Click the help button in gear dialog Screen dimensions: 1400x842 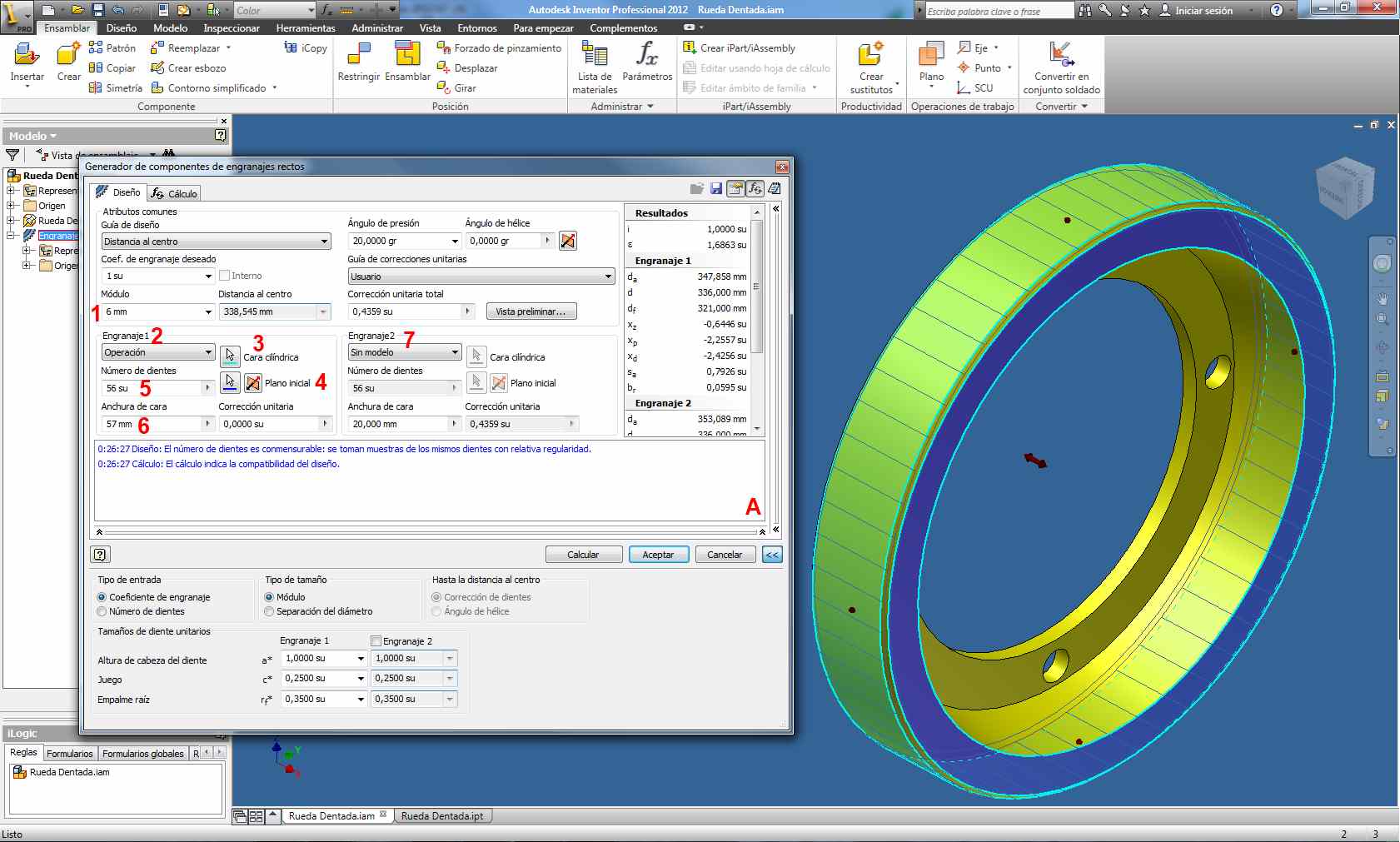point(100,555)
